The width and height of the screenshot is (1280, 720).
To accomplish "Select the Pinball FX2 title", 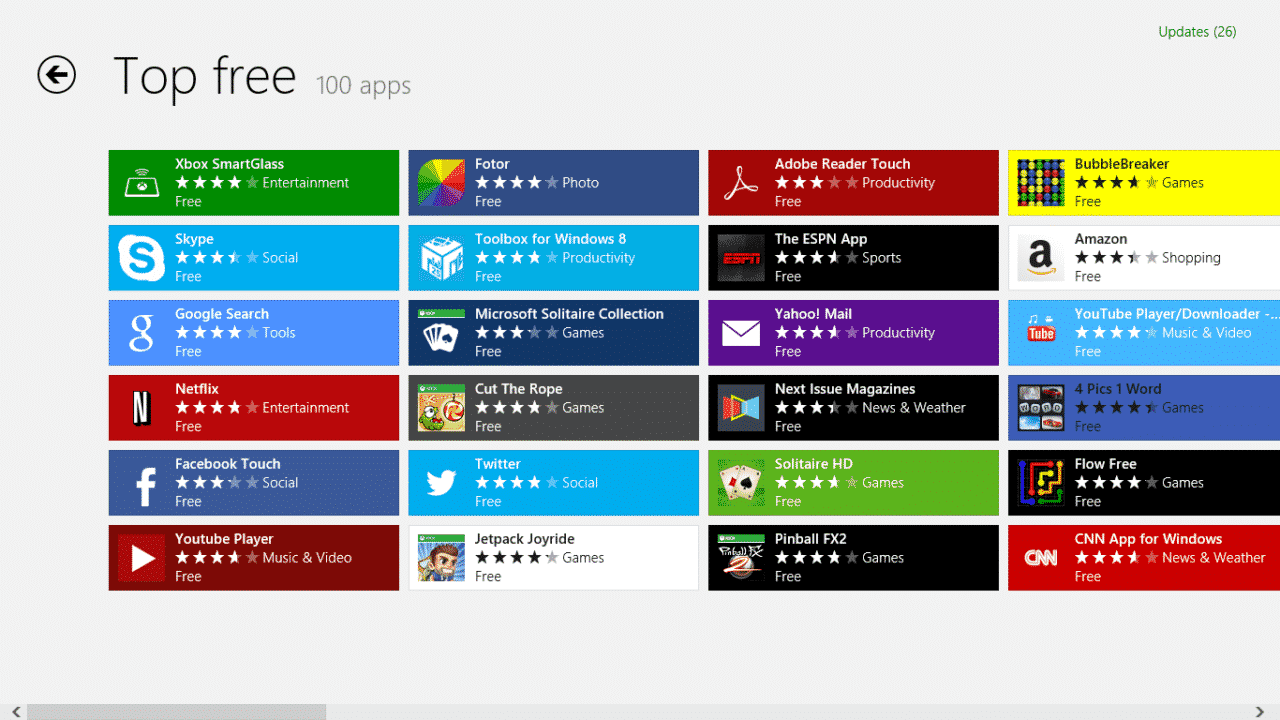I will click(x=811, y=539).
